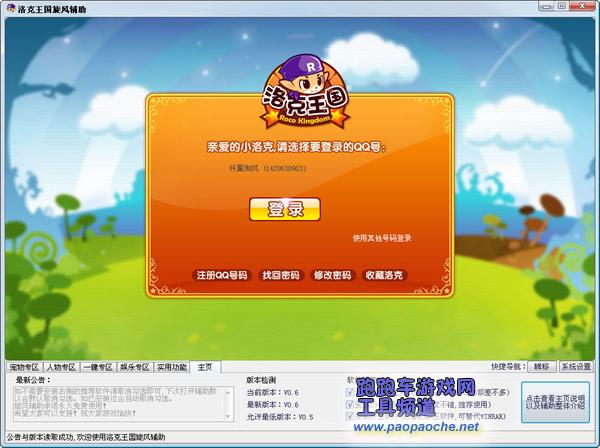
Task: Click 找回密码 button
Action: pyautogui.click(x=281, y=275)
